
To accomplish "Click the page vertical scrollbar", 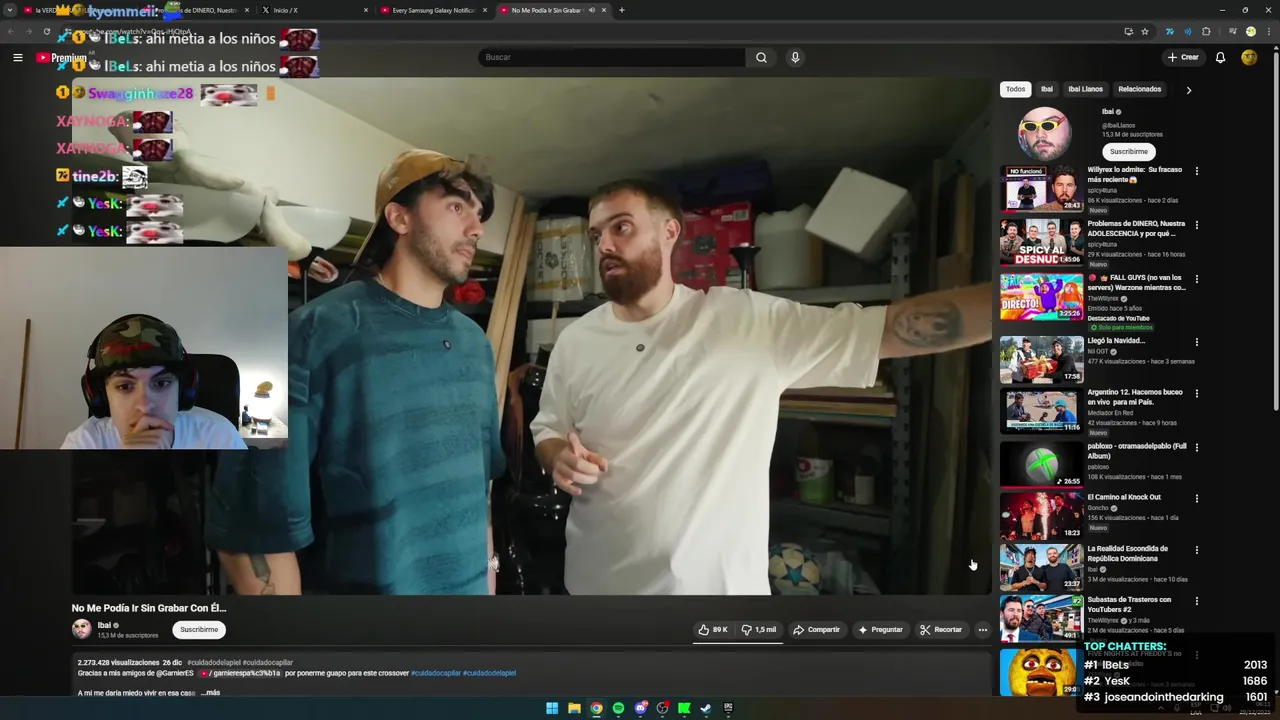I will click(1275, 230).
